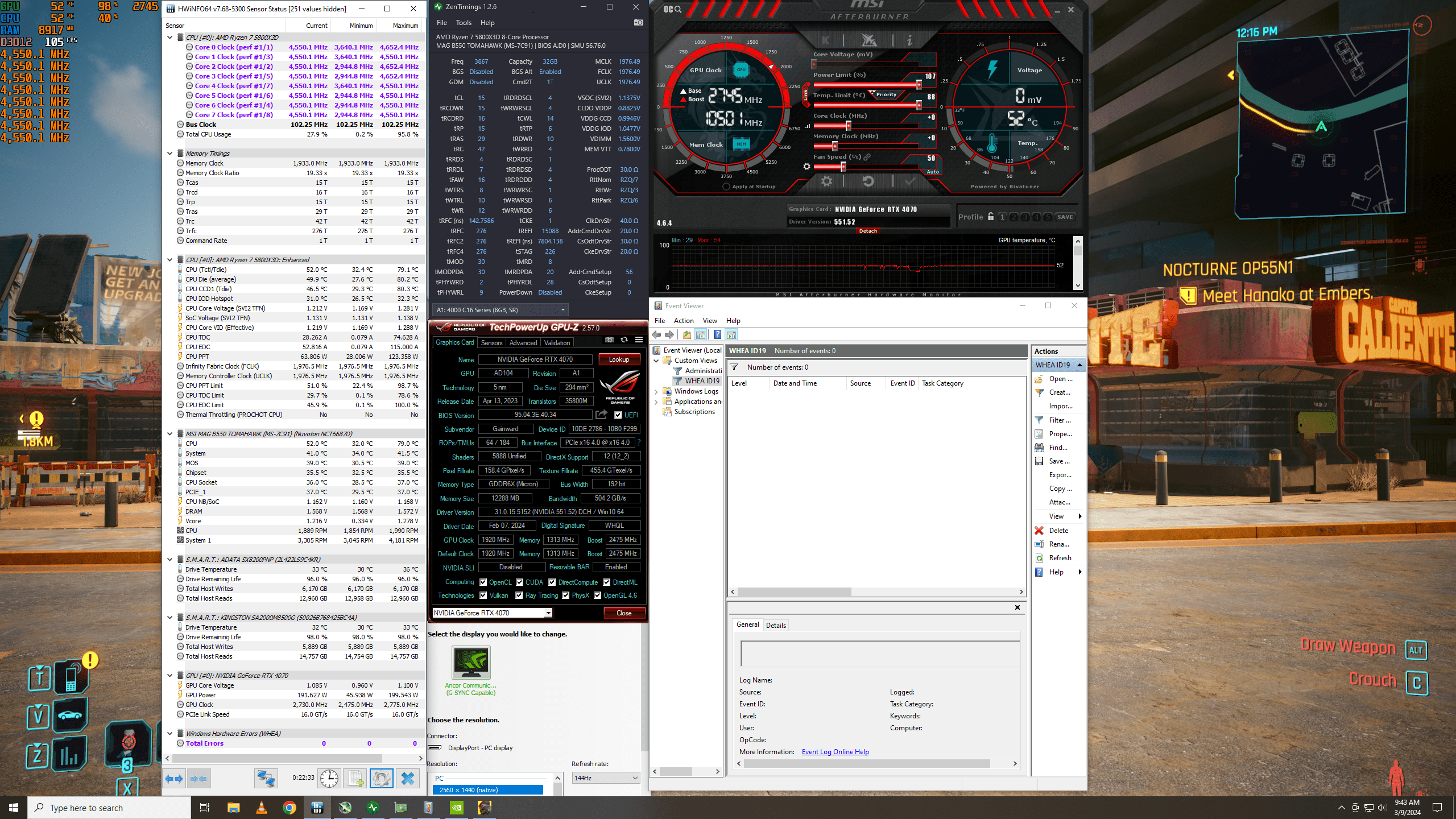The width and height of the screenshot is (1456, 819).
Task: Expand Windows Logs in Event Viewer tree
Action: tap(656, 391)
